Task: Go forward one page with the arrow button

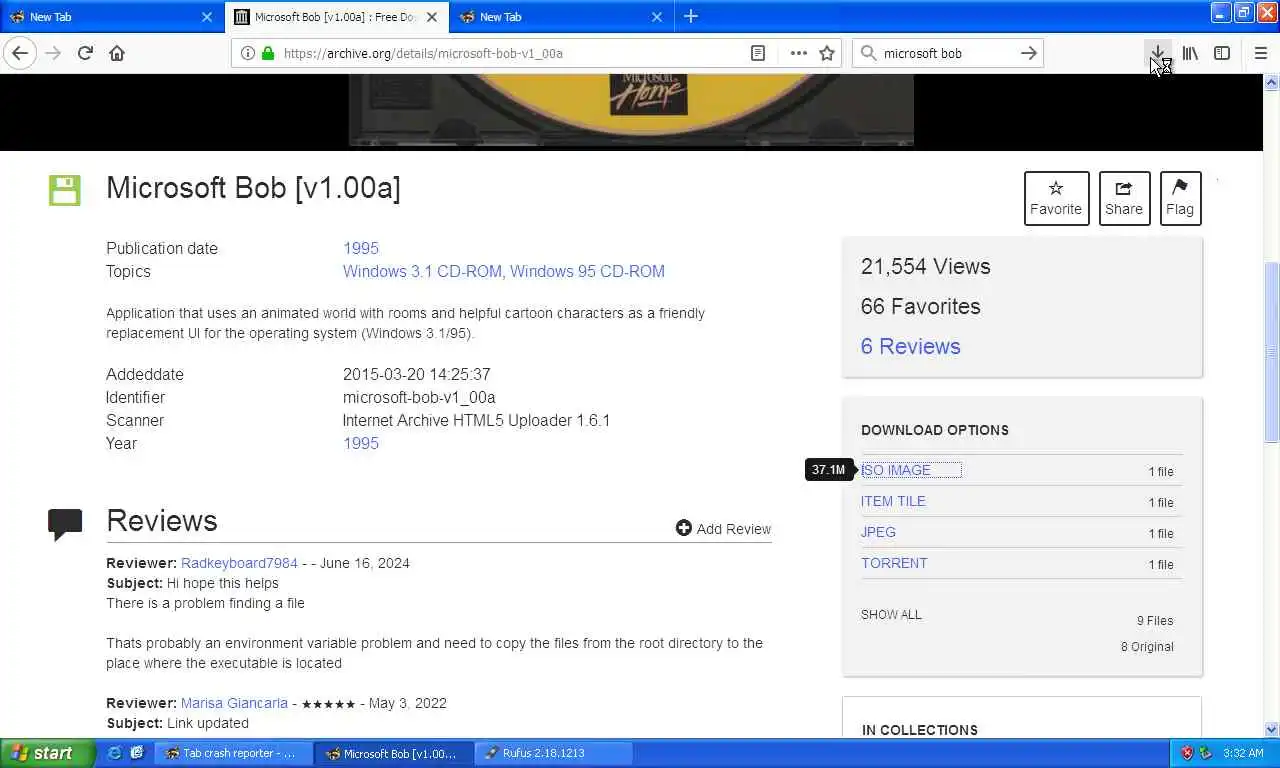Action: pyautogui.click(x=53, y=53)
